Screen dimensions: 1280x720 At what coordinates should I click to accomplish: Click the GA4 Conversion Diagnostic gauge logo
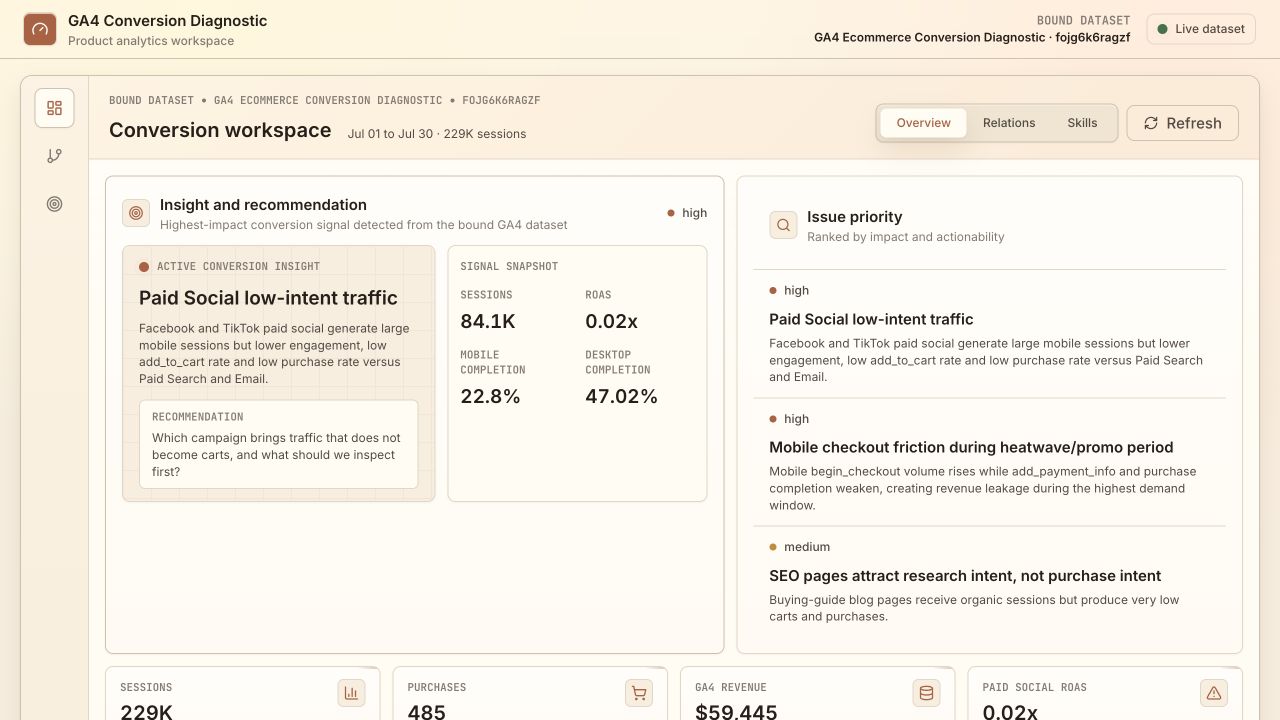coord(40,29)
